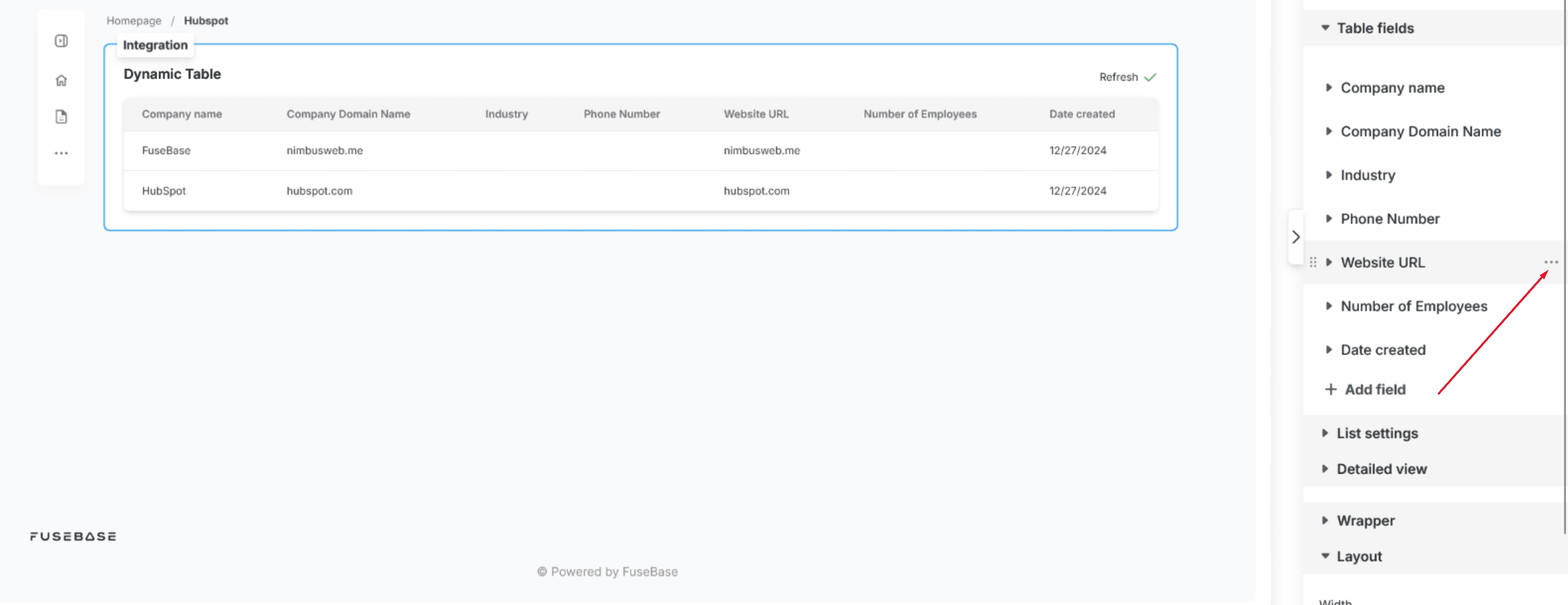This screenshot has height=605, width=1568.
Task: Open Website URL field options menu
Action: [x=1551, y=262]
